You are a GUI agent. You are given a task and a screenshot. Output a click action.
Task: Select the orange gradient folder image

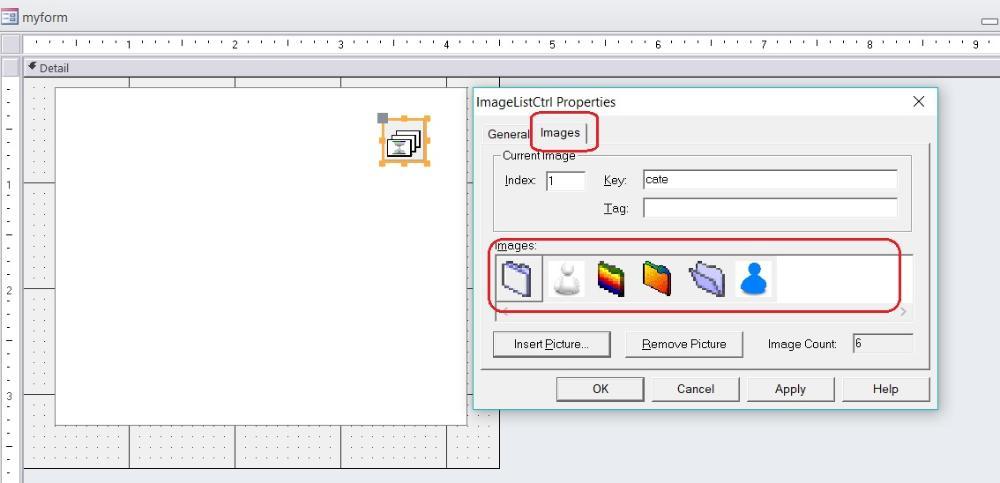[x=657, y=278]
